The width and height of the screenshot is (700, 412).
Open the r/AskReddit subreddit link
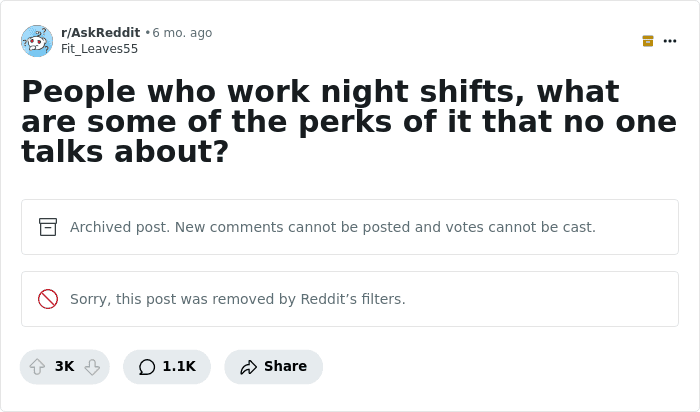click(x=100, y=33)
